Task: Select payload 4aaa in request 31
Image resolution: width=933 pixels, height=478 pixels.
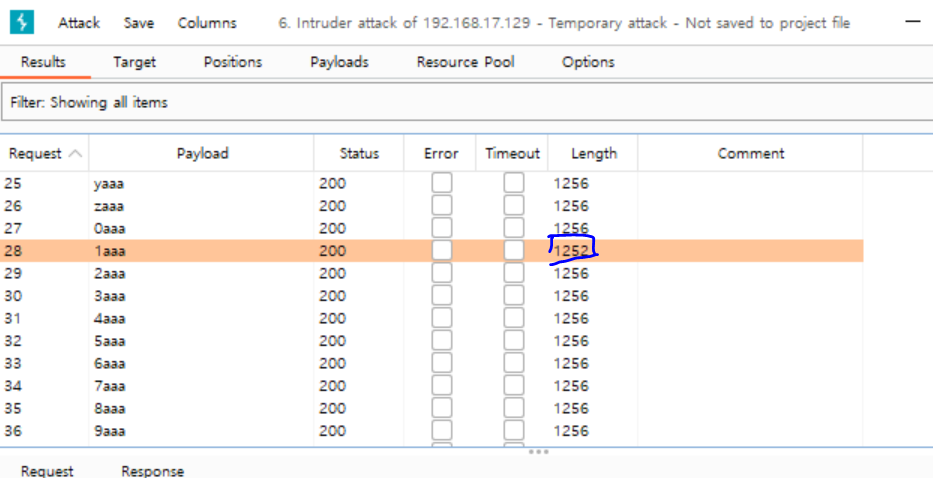Action: point(109,318)
